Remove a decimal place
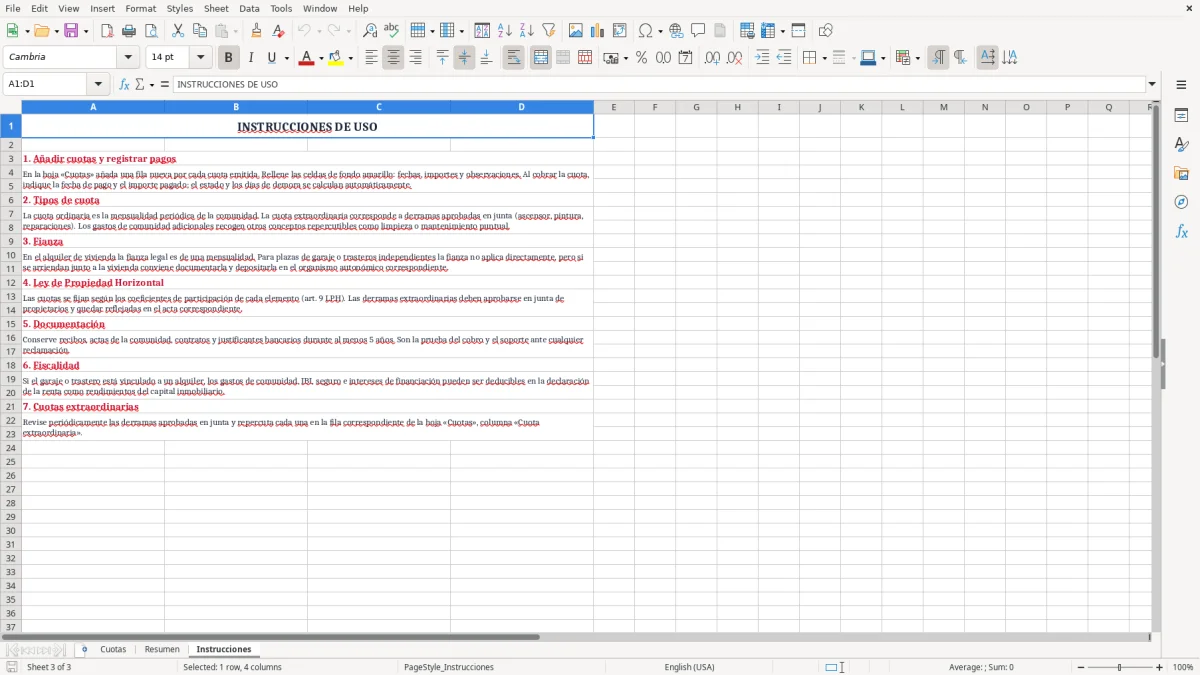This screenshot has height=675, width=1200. [x=734, y=58]
